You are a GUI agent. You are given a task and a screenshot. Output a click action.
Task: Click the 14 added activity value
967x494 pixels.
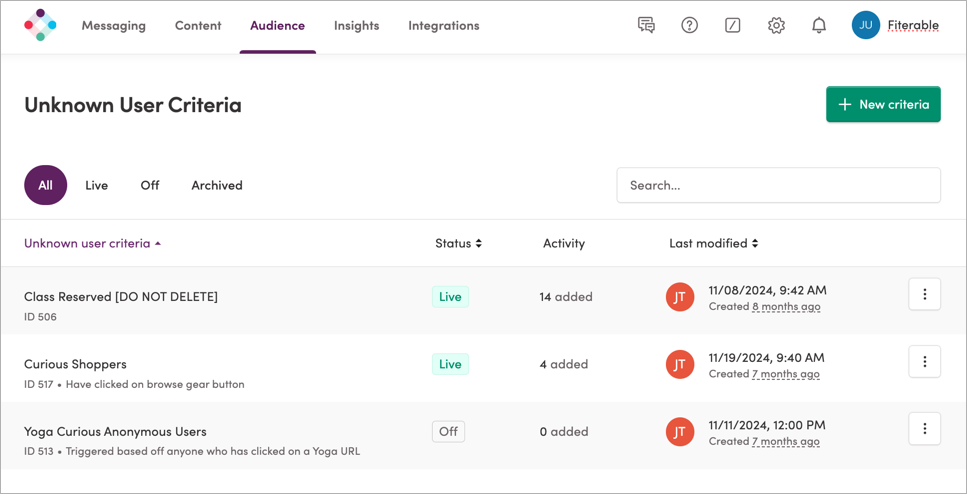(566, 297)
